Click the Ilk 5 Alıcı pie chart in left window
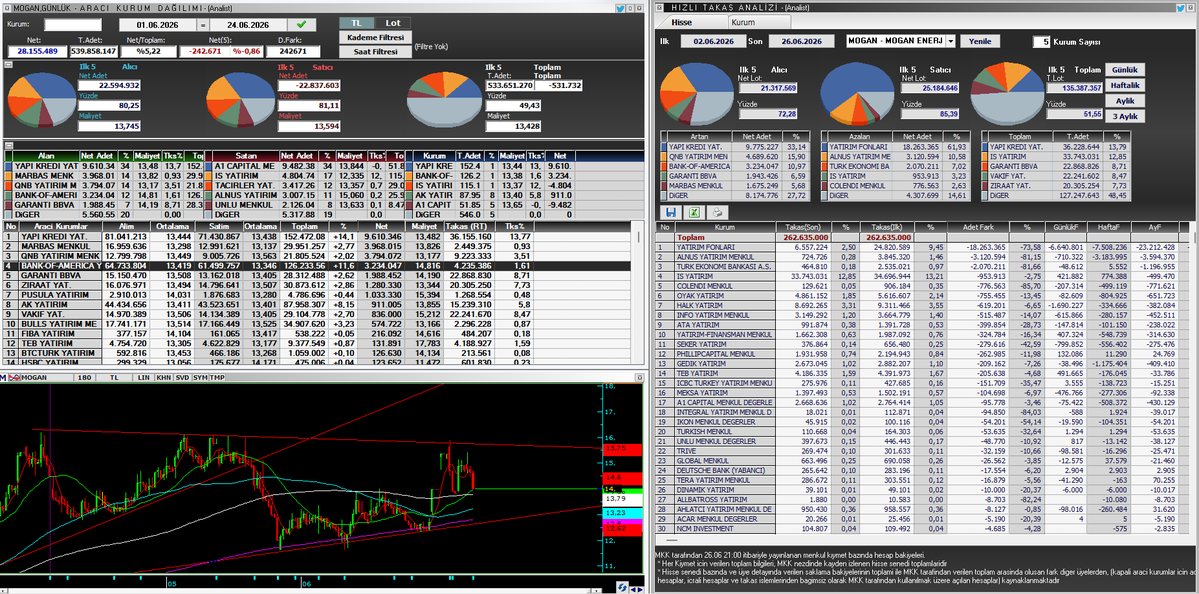This screenshot has width=1199, height=594. [x=42, y=101]
